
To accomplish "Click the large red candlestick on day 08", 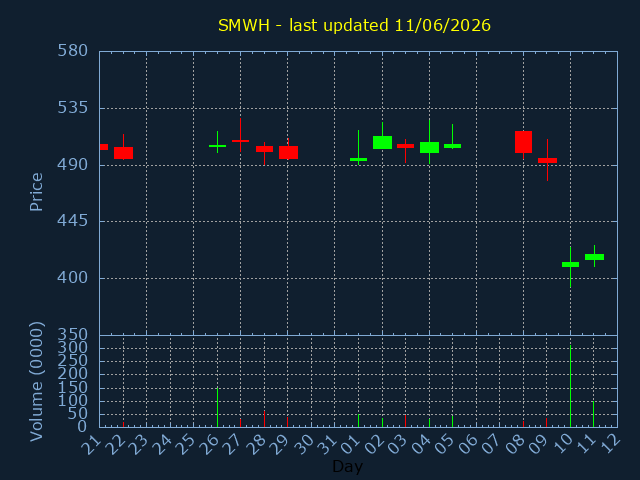I will click(x=523, y=142).
